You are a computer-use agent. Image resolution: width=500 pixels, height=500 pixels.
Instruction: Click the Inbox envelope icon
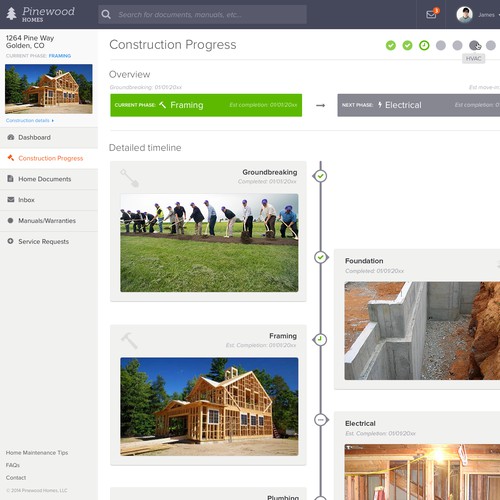click(x=11, y=199)
